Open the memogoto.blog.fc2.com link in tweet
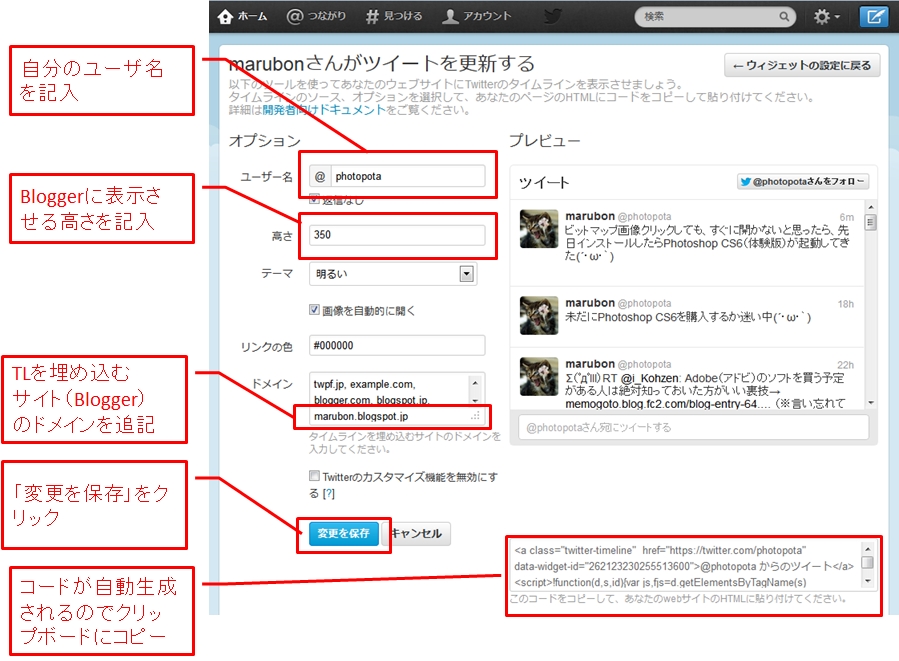The image size is (899, 661). [668, 404]
